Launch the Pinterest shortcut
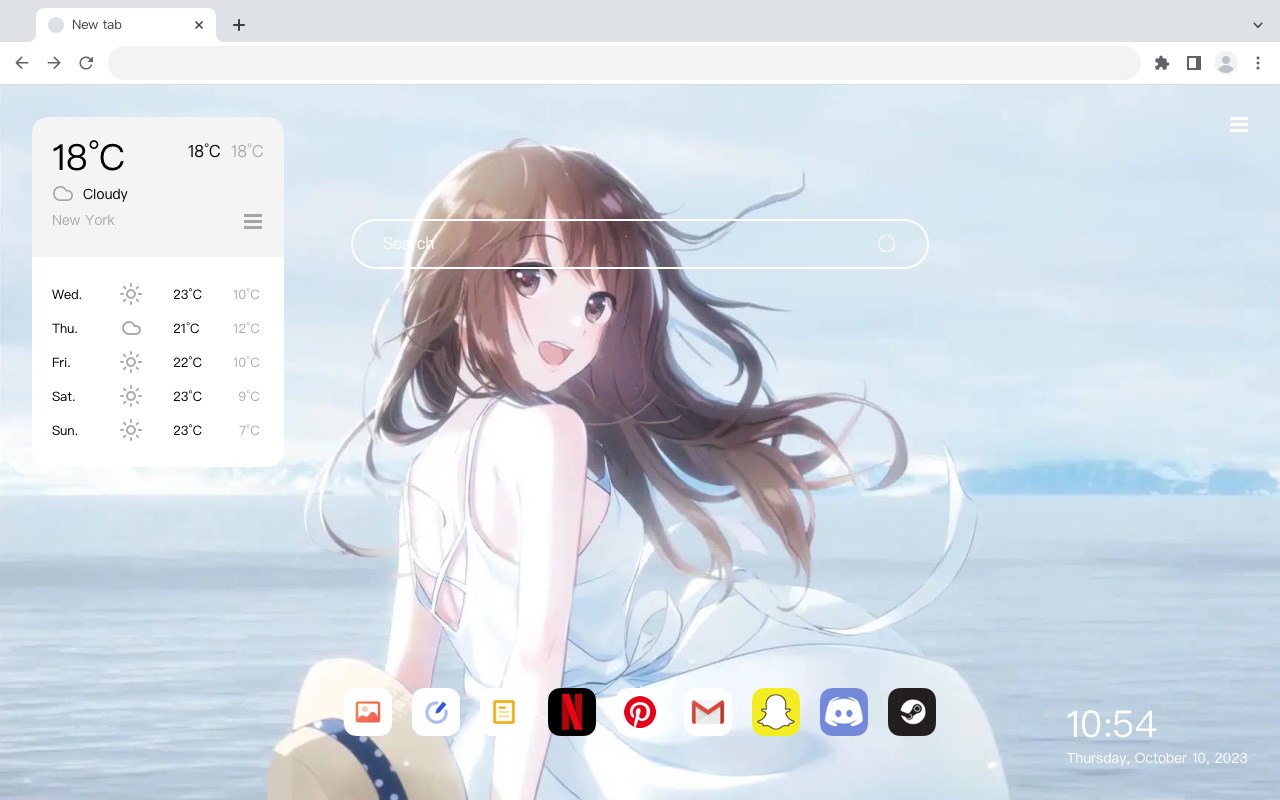The image size is (1280, 800). click(640, 712)
